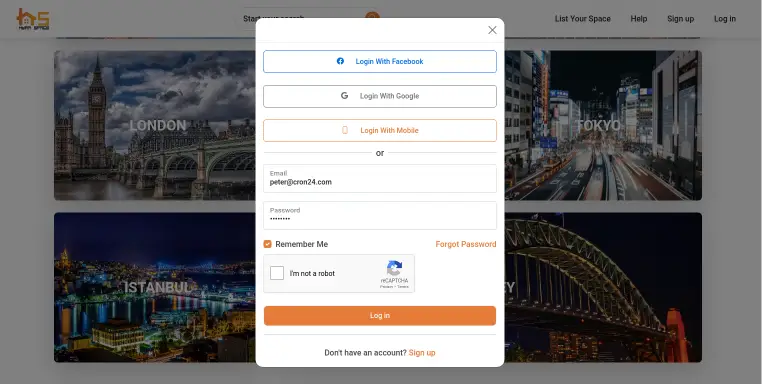Image resolution: width=762 pixels, height=384 pixels.
Task: Close the login dialog with the X
Action: tap(492, 30)
